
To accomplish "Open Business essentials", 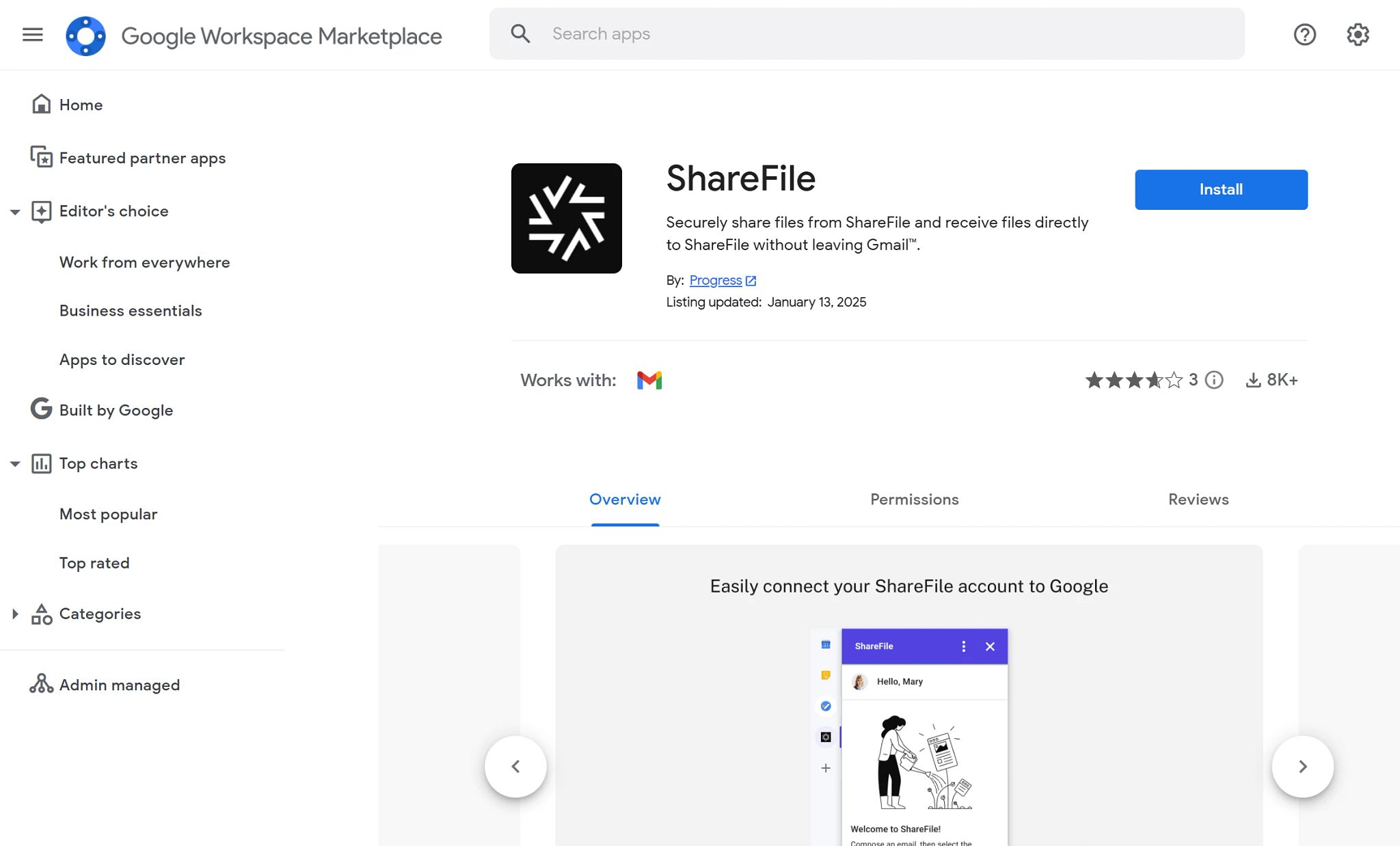I will point(131,311).
